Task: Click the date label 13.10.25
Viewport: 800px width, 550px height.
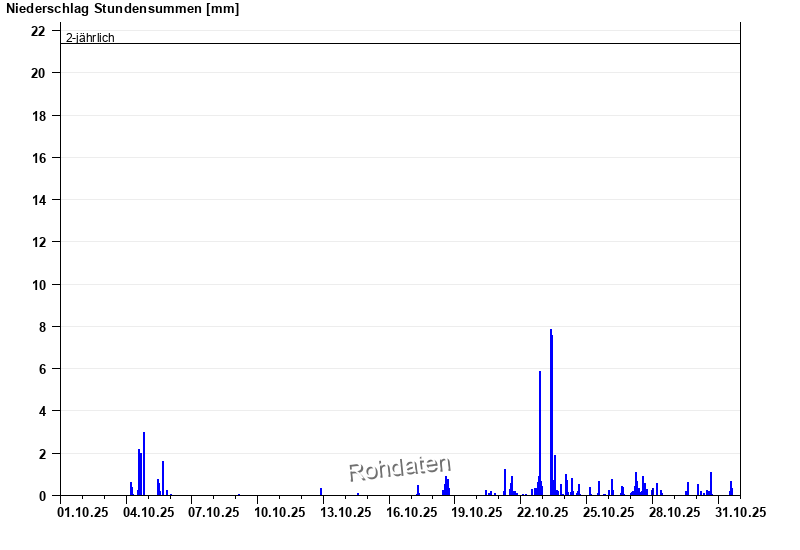Action: 345,512
